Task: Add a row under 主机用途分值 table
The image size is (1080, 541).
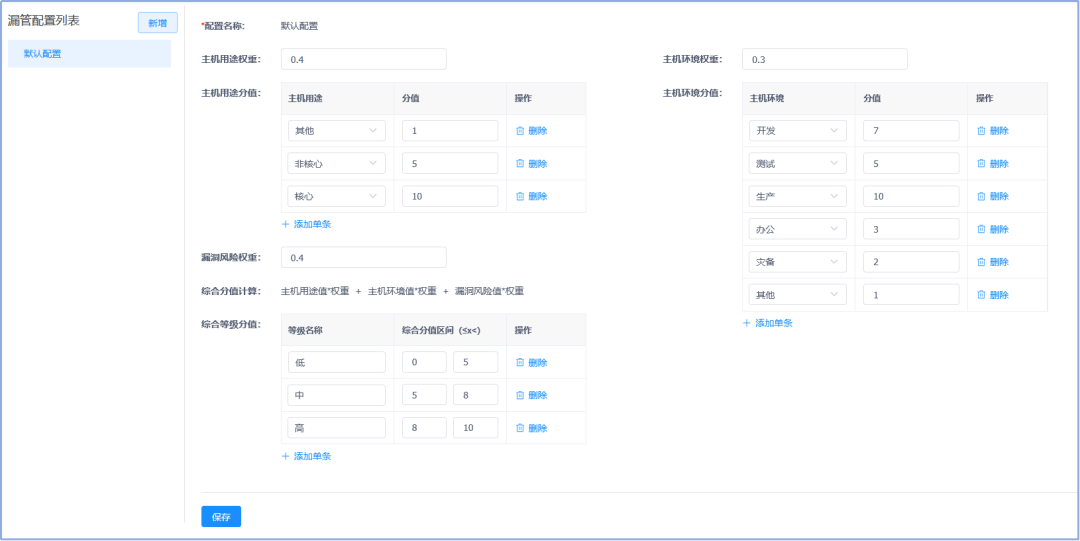Action: [307, 224]
